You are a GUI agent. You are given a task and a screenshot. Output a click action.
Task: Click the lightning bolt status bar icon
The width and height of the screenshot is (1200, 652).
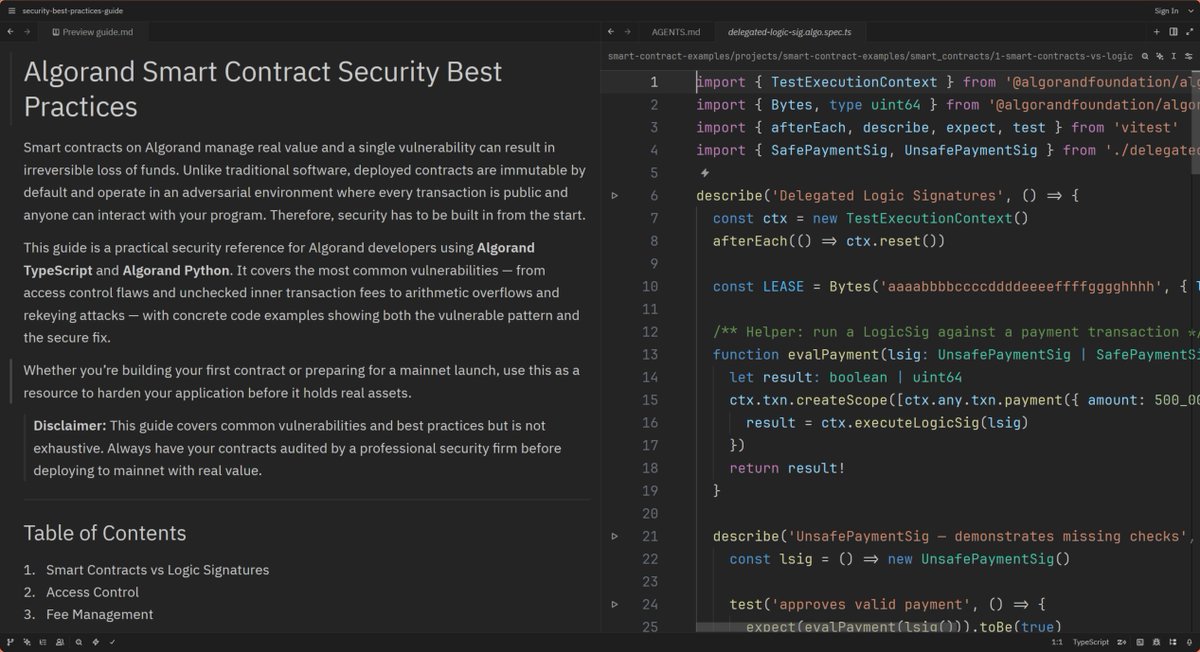point(95,642)
